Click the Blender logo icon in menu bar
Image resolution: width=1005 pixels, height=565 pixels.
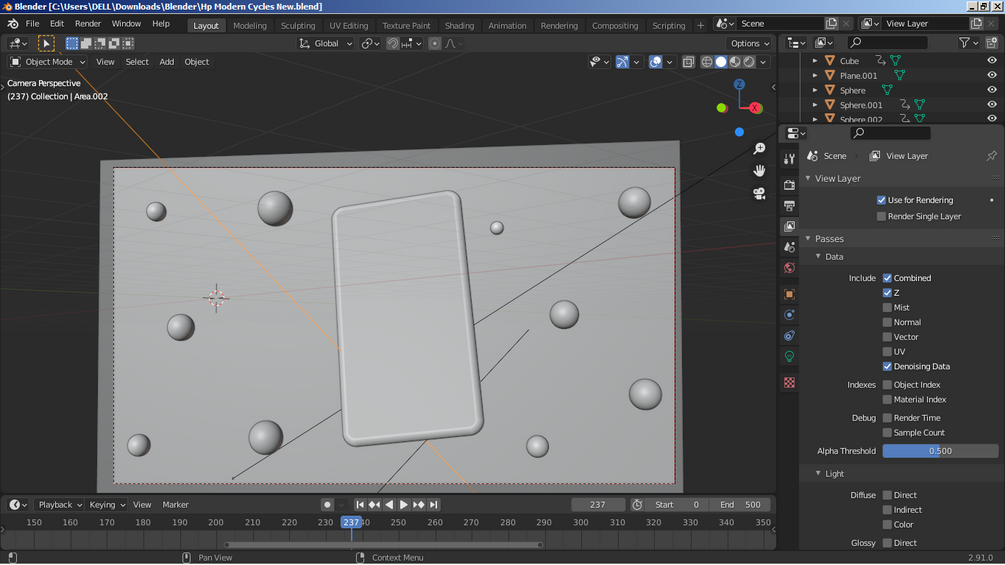[13, 24]
